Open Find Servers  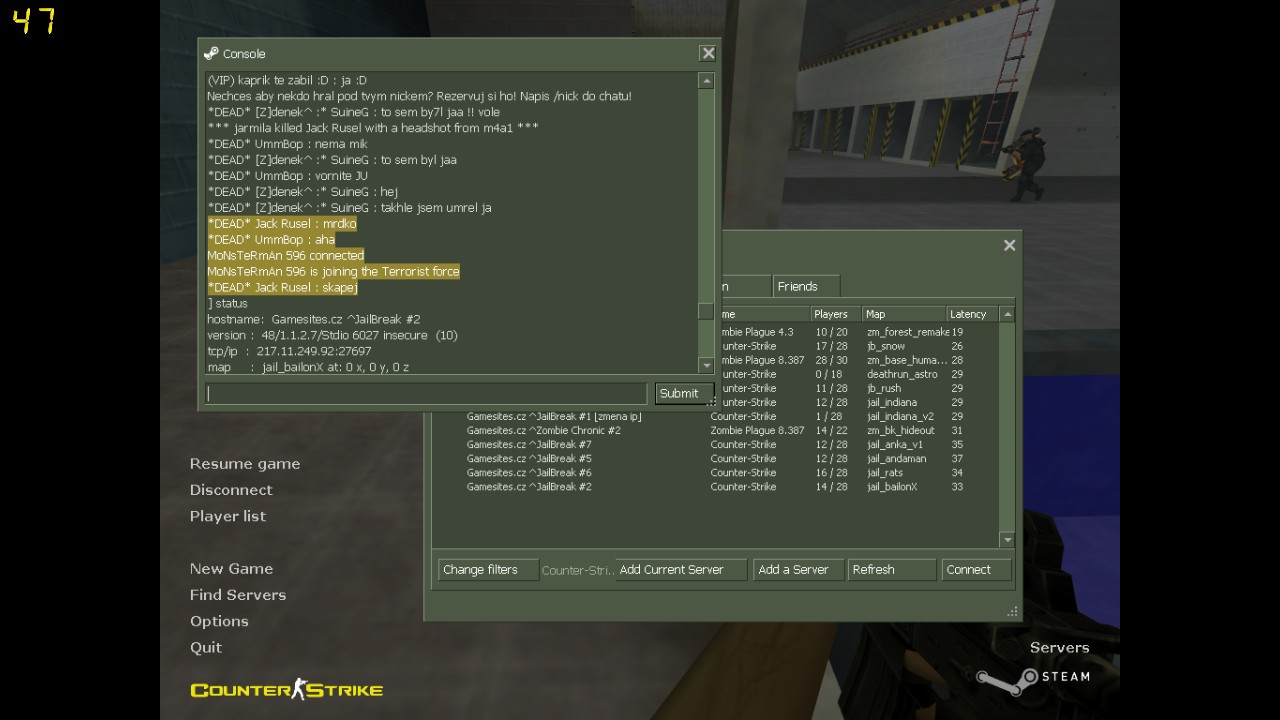[238, 594]
